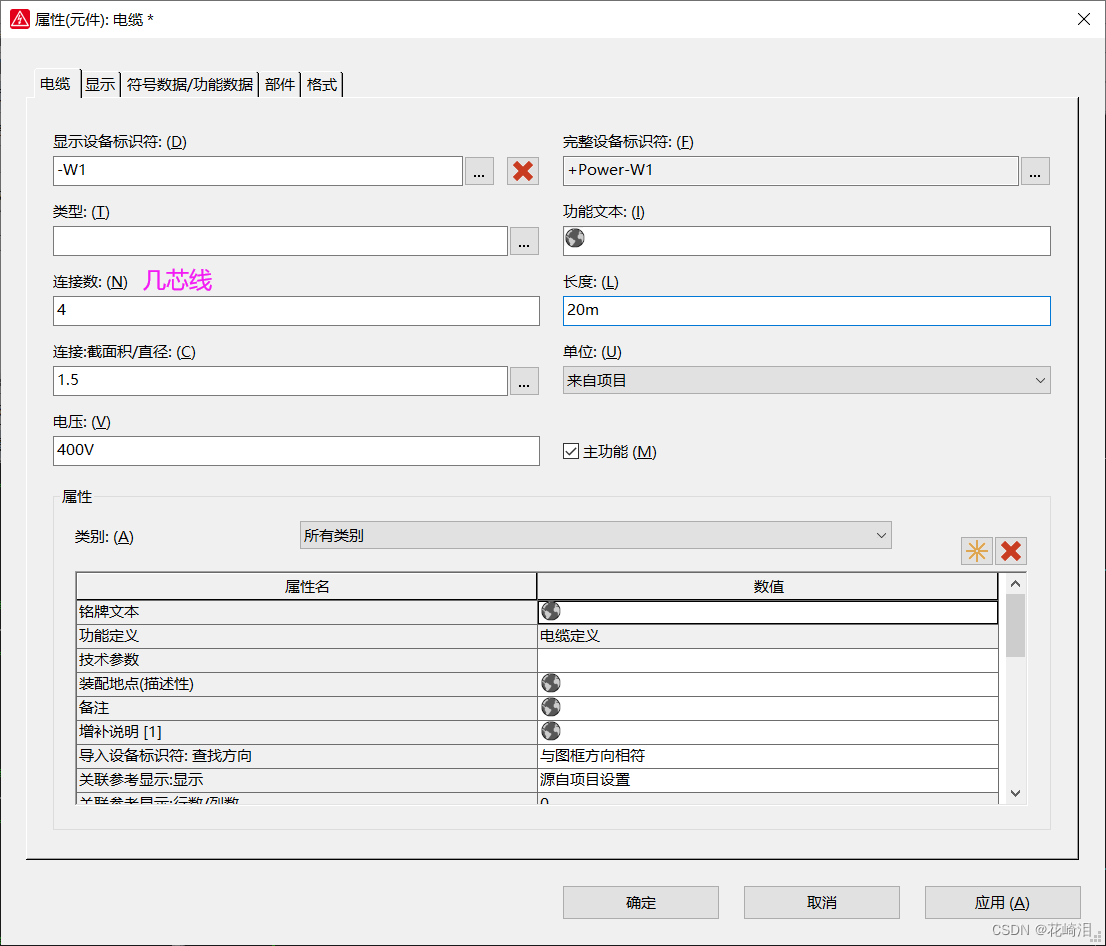This screenshot has width=1106, height=946.
Task: Click the browse button for 类型 field
Action: (524, 241)
